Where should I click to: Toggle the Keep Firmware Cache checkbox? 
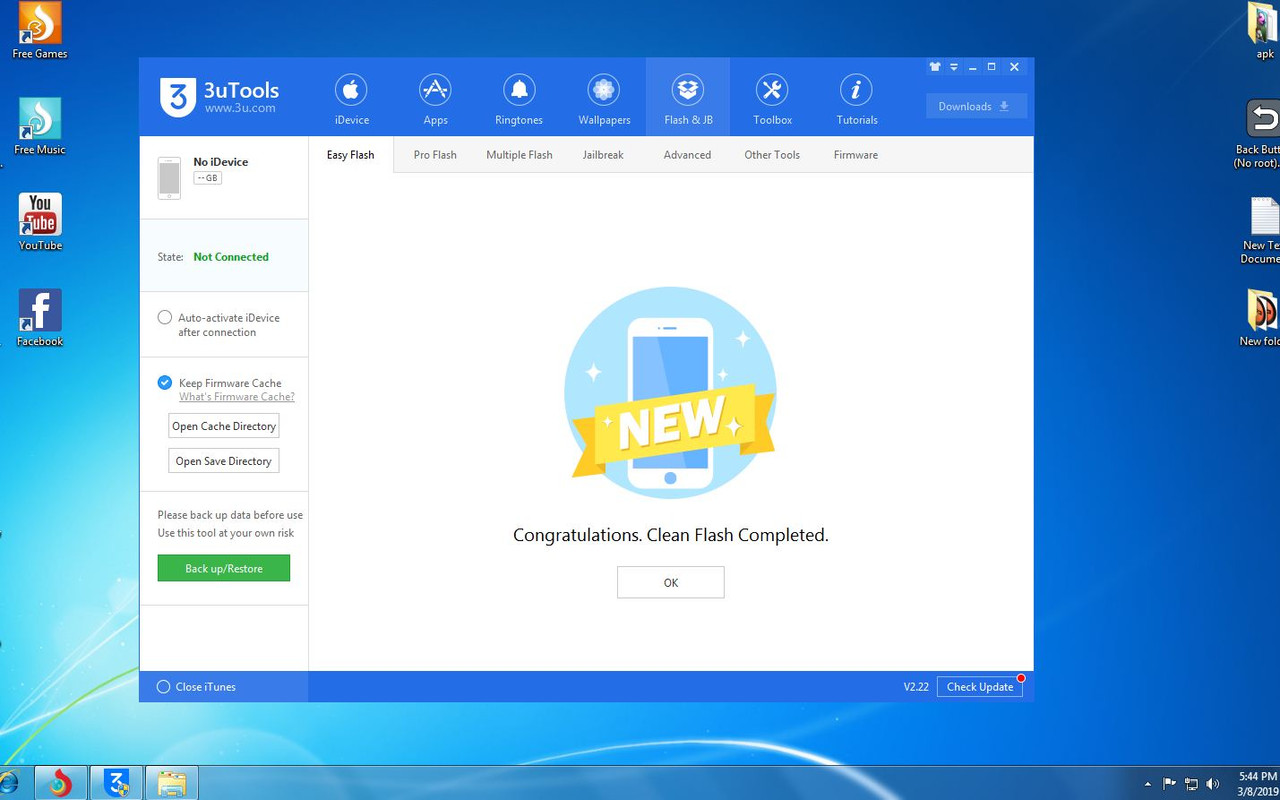pyautogui.click(x=165, y=383)
